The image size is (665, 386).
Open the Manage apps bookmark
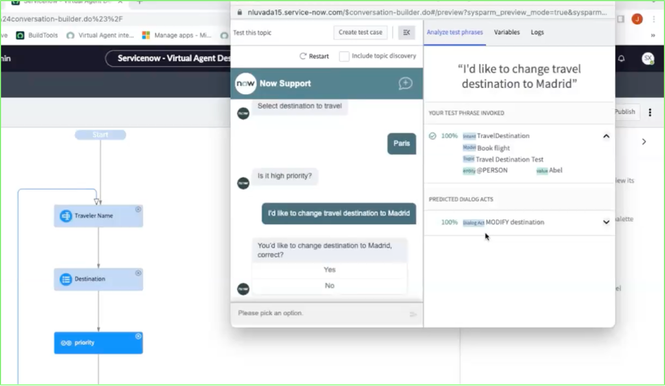pyautogui.click(x=176, y=35)
